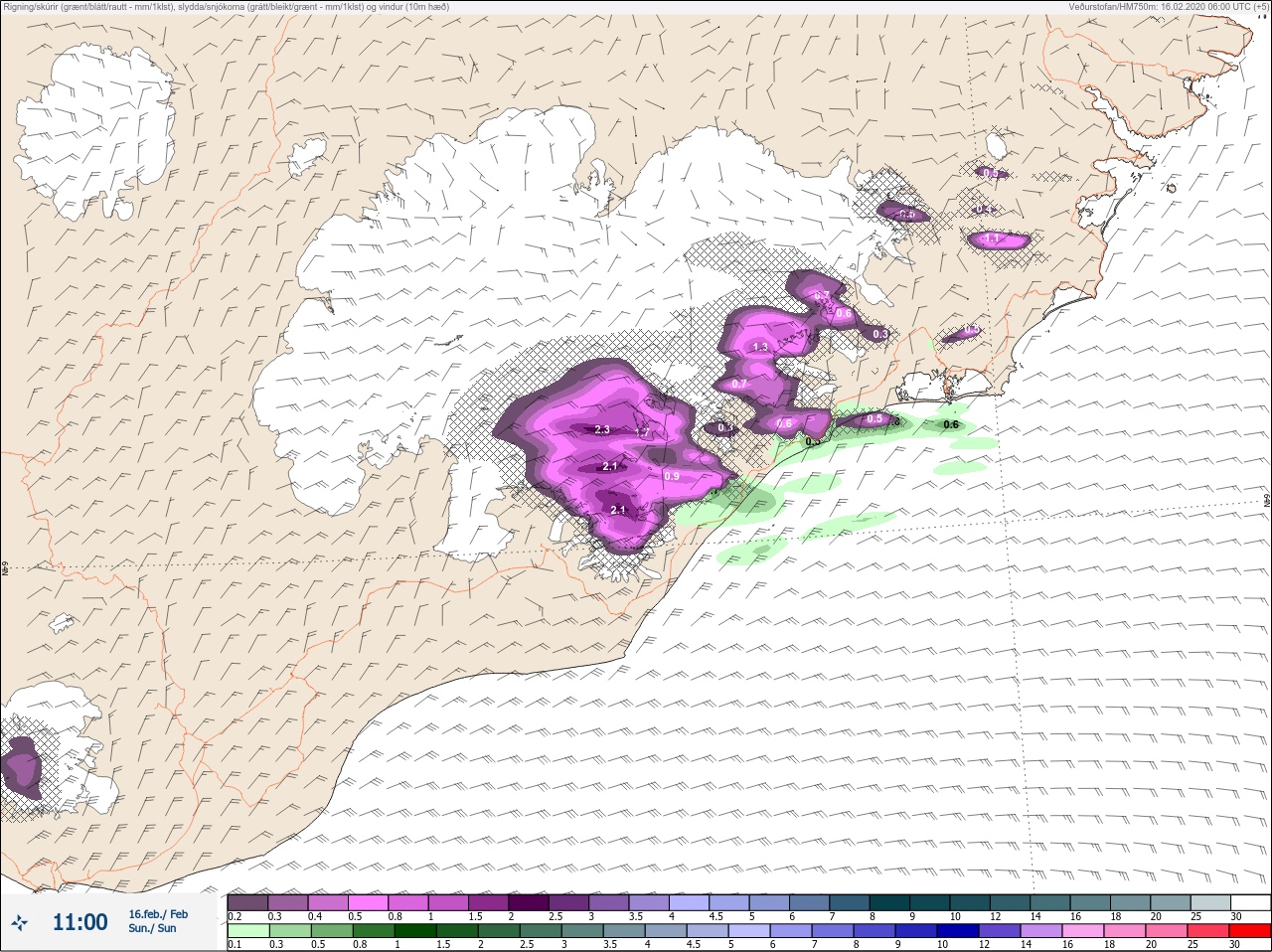Click purple snow patch at bottom-left edge
The width and height of the screenshot is (1272, 952).
tap(20, 767)
